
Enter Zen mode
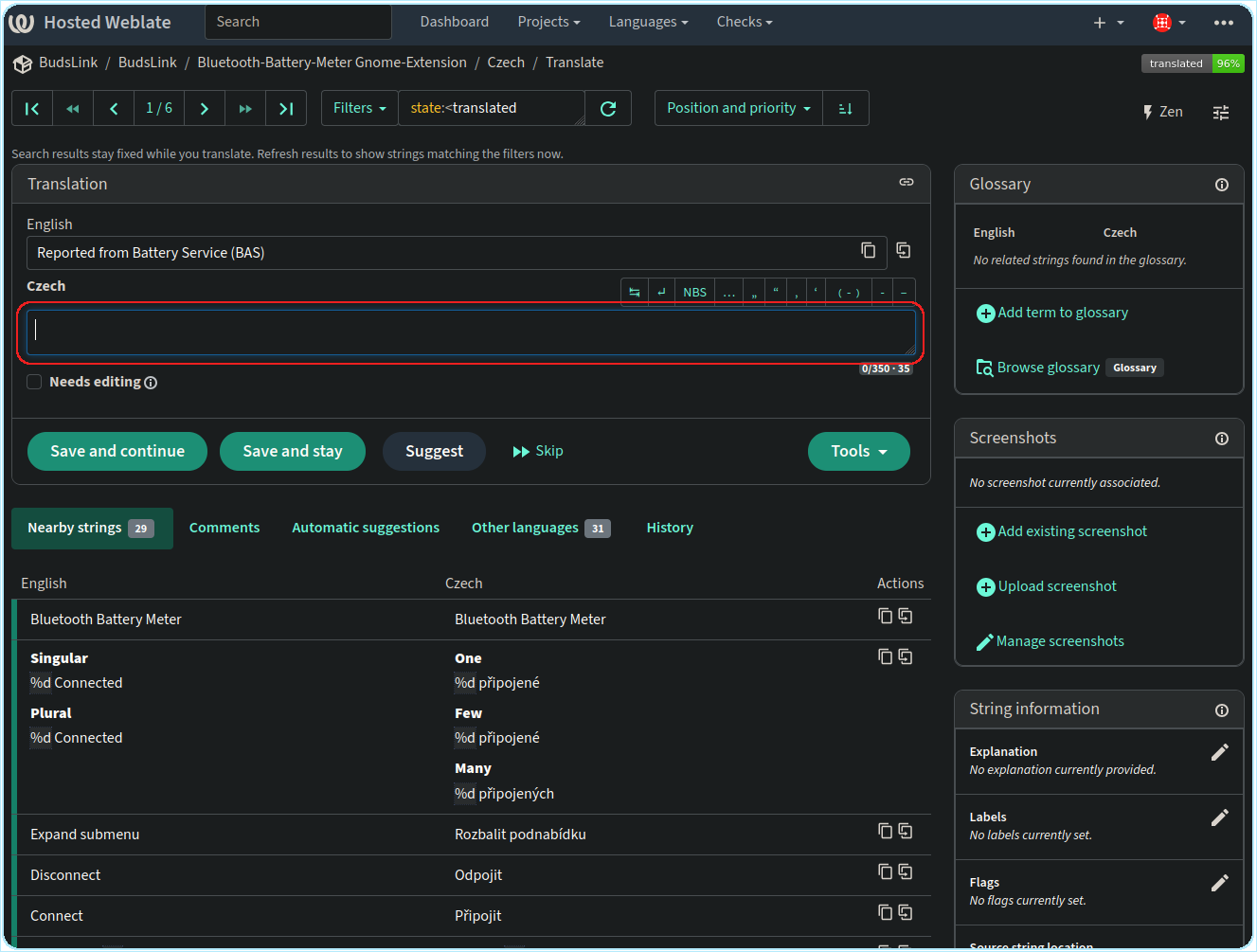click(1162, 112)
